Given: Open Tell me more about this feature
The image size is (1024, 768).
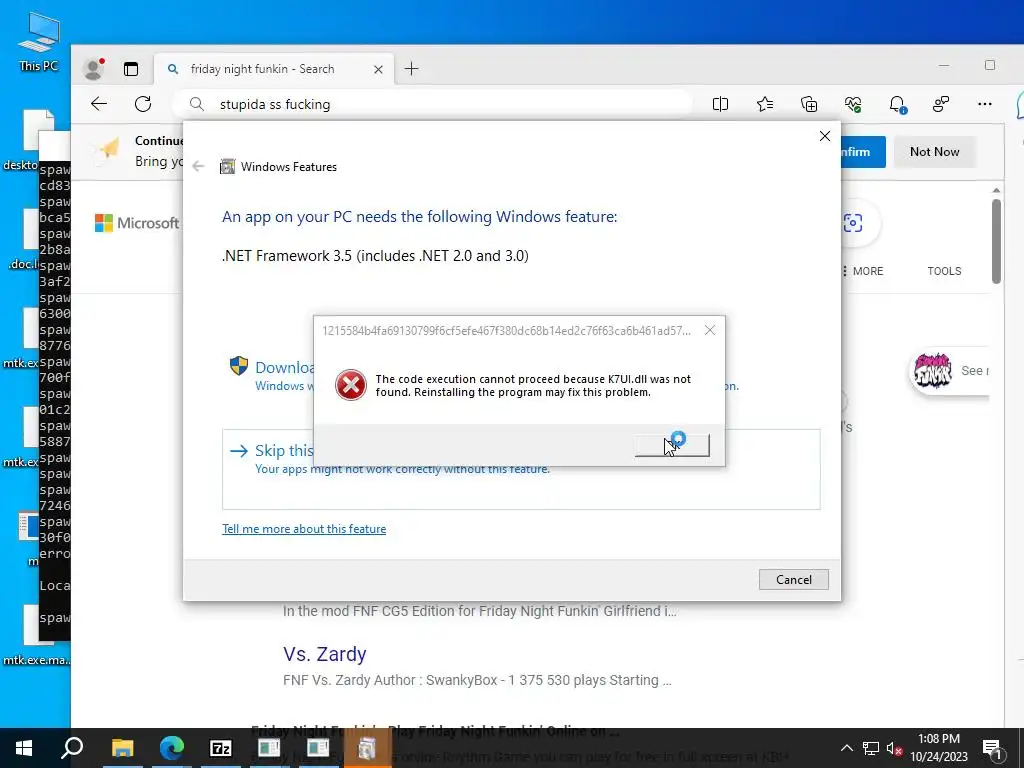Looking at the screenshot, I should [x=304, y=529].
